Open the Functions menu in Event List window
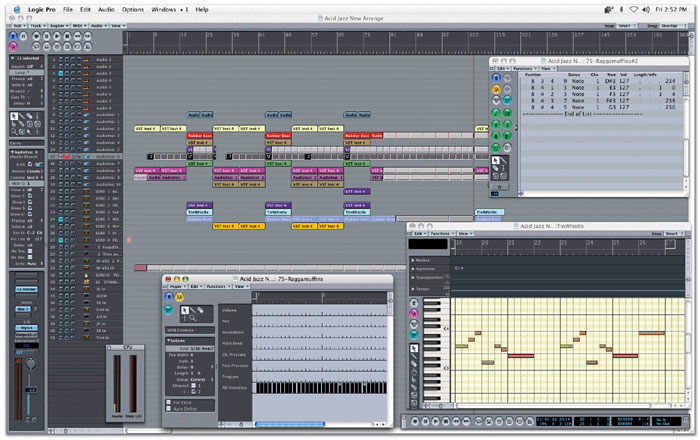 523,69
